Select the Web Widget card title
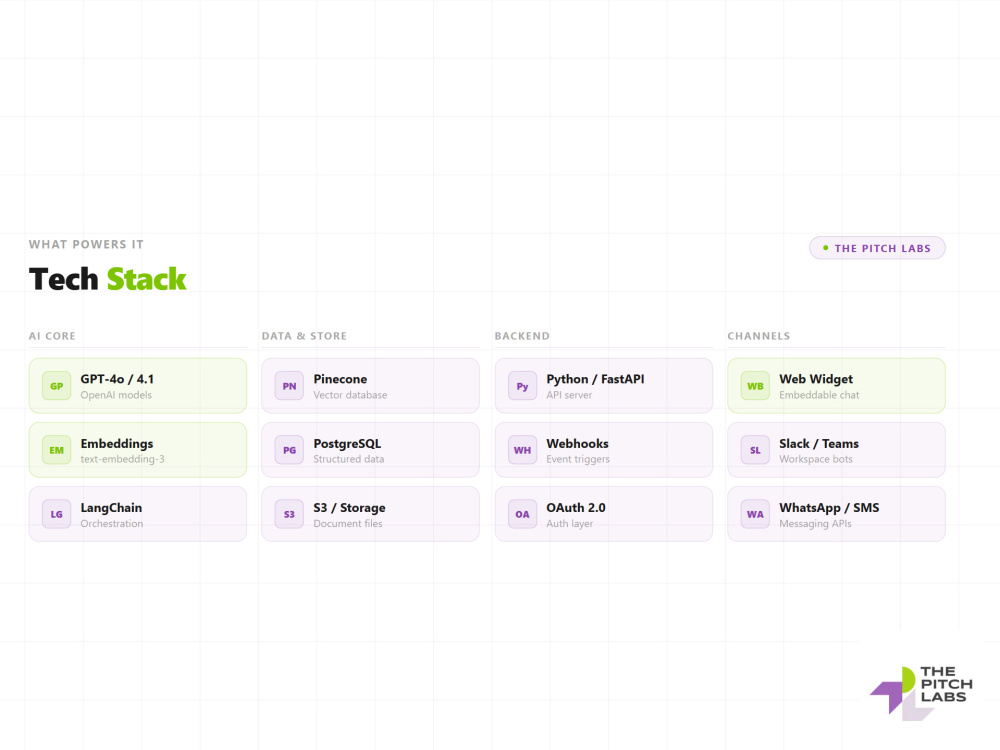 tap(816, 379)
